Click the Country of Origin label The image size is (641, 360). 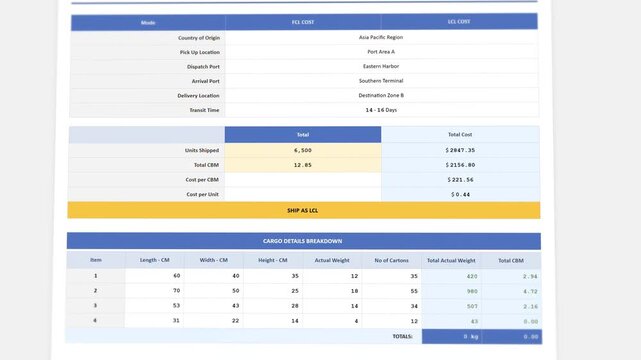199,38
